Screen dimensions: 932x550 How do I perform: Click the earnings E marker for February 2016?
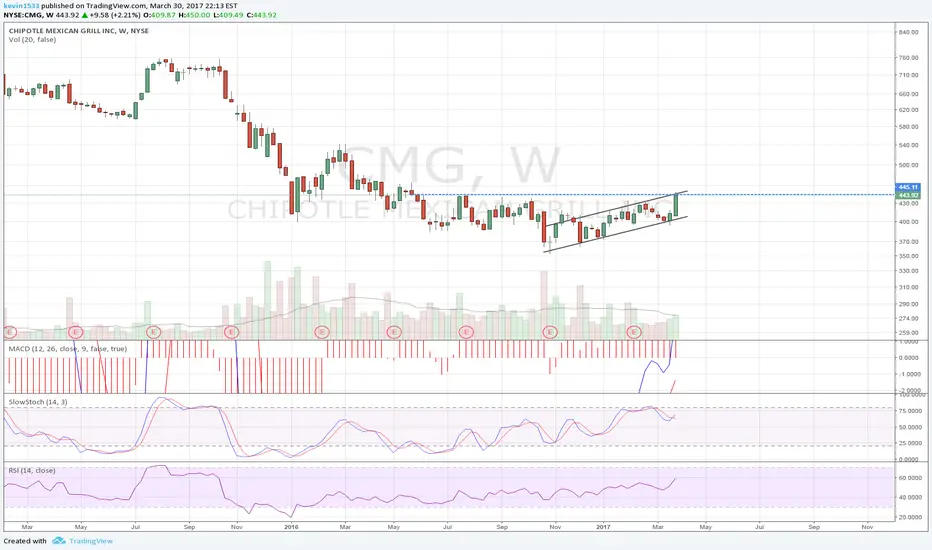(x=322, y=332)
